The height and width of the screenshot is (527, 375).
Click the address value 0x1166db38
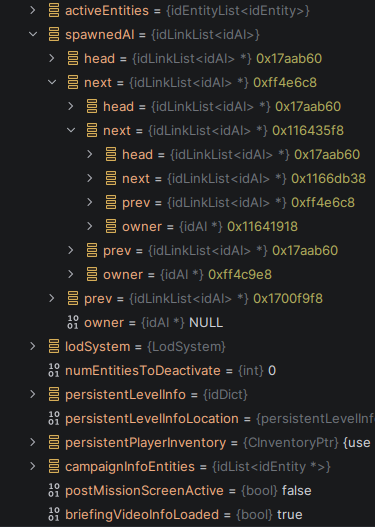(328, 178)
